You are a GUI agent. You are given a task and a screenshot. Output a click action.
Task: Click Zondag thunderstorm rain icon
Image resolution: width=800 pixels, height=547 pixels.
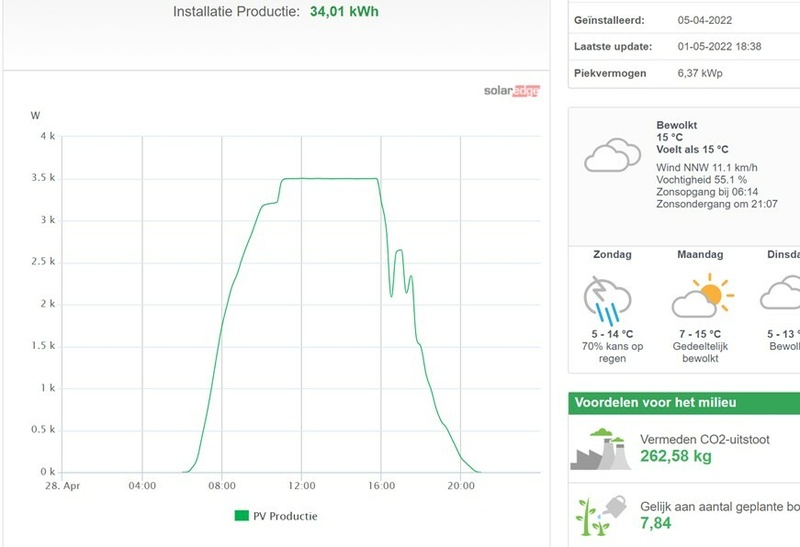click(608, 301)
